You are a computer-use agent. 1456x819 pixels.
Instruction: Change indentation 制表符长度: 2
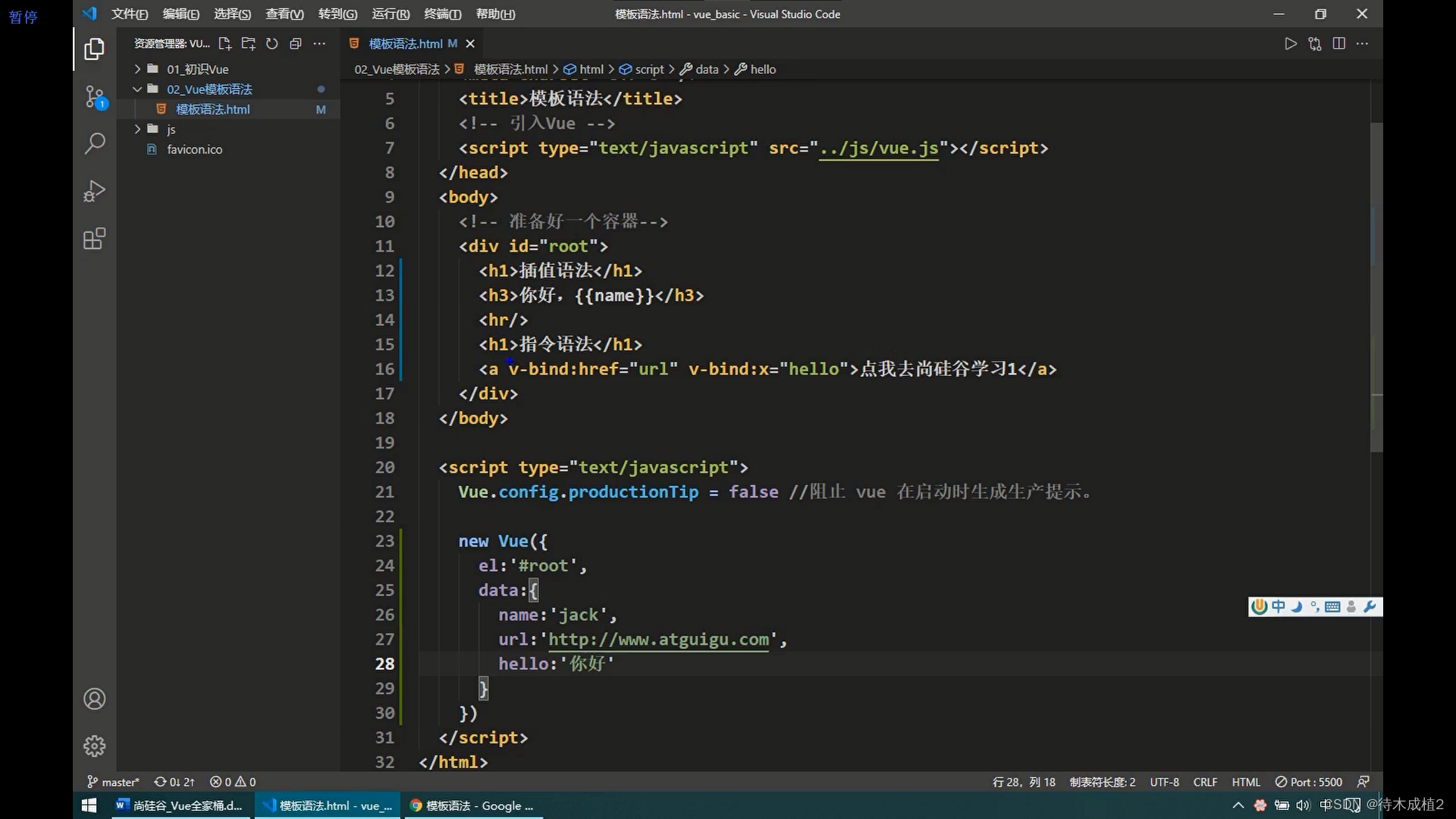(x=1103, y=782)
